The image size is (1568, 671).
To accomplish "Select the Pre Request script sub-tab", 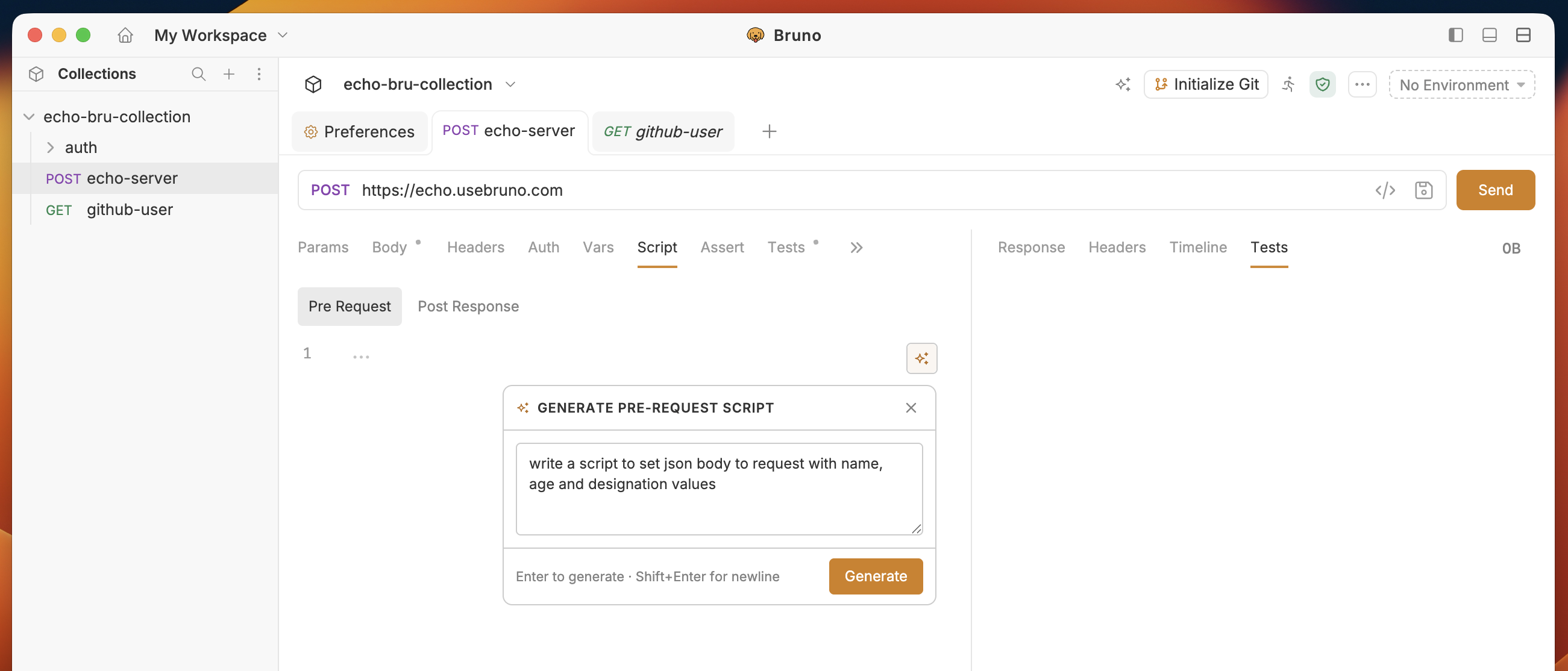I will pos(350,306).
